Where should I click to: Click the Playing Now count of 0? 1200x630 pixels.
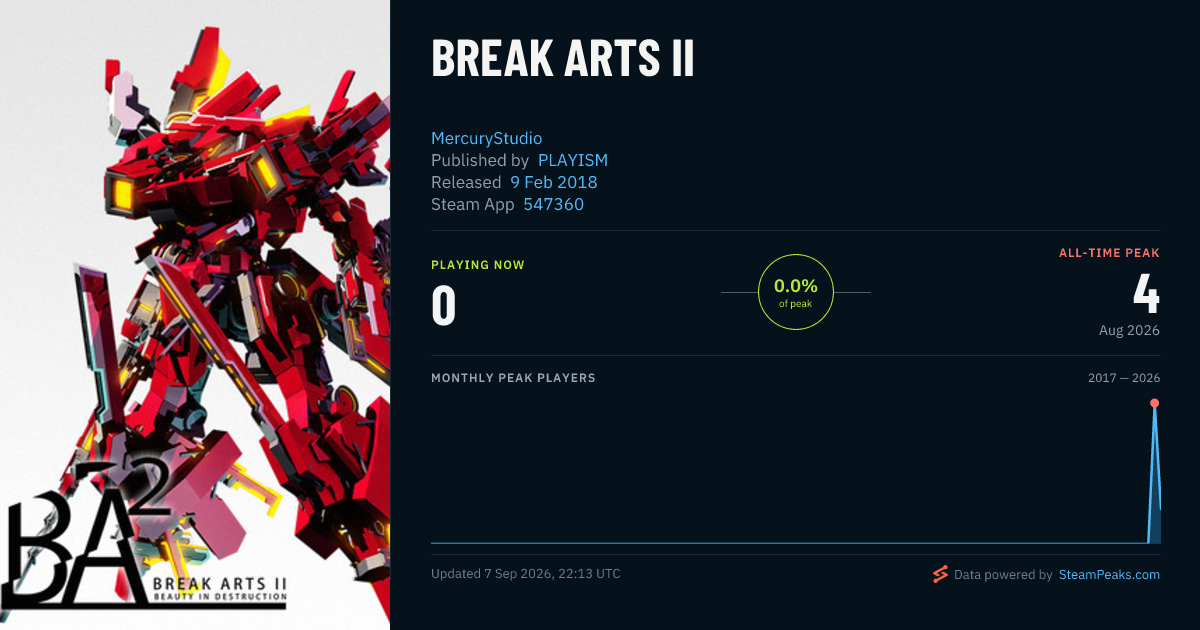click(444, 306)
